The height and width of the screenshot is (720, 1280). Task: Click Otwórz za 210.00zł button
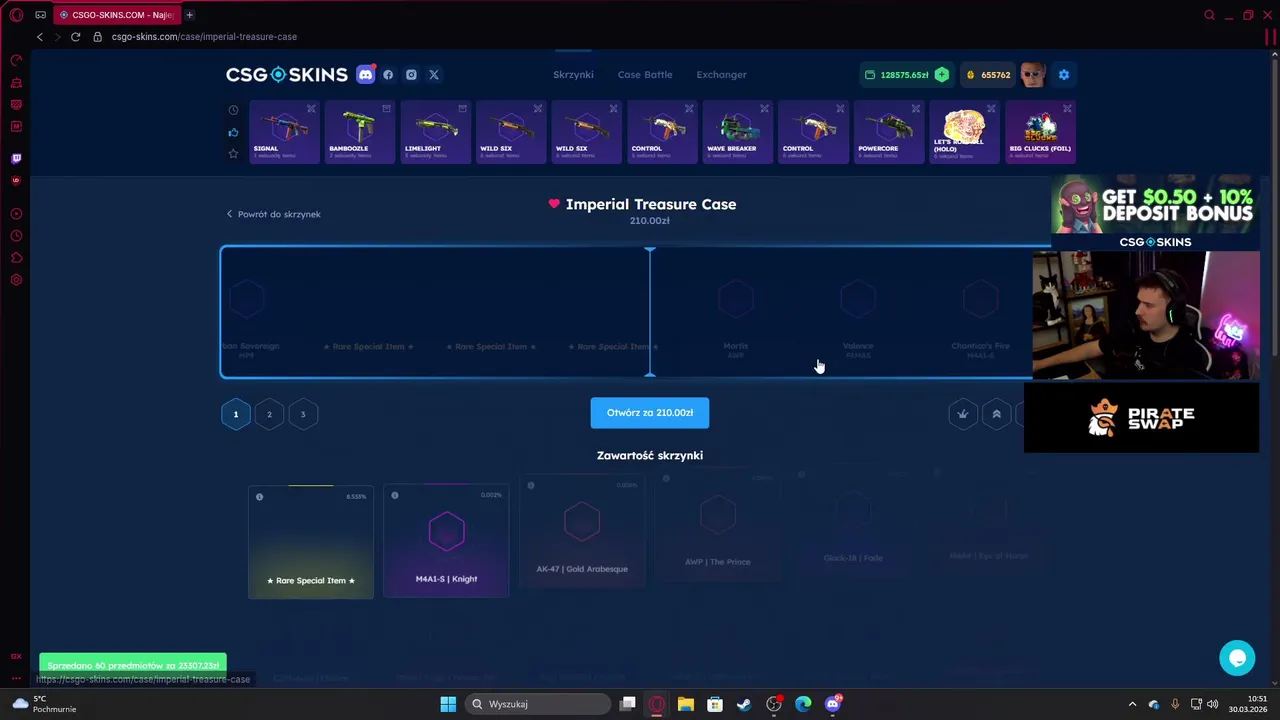[650, 413]
